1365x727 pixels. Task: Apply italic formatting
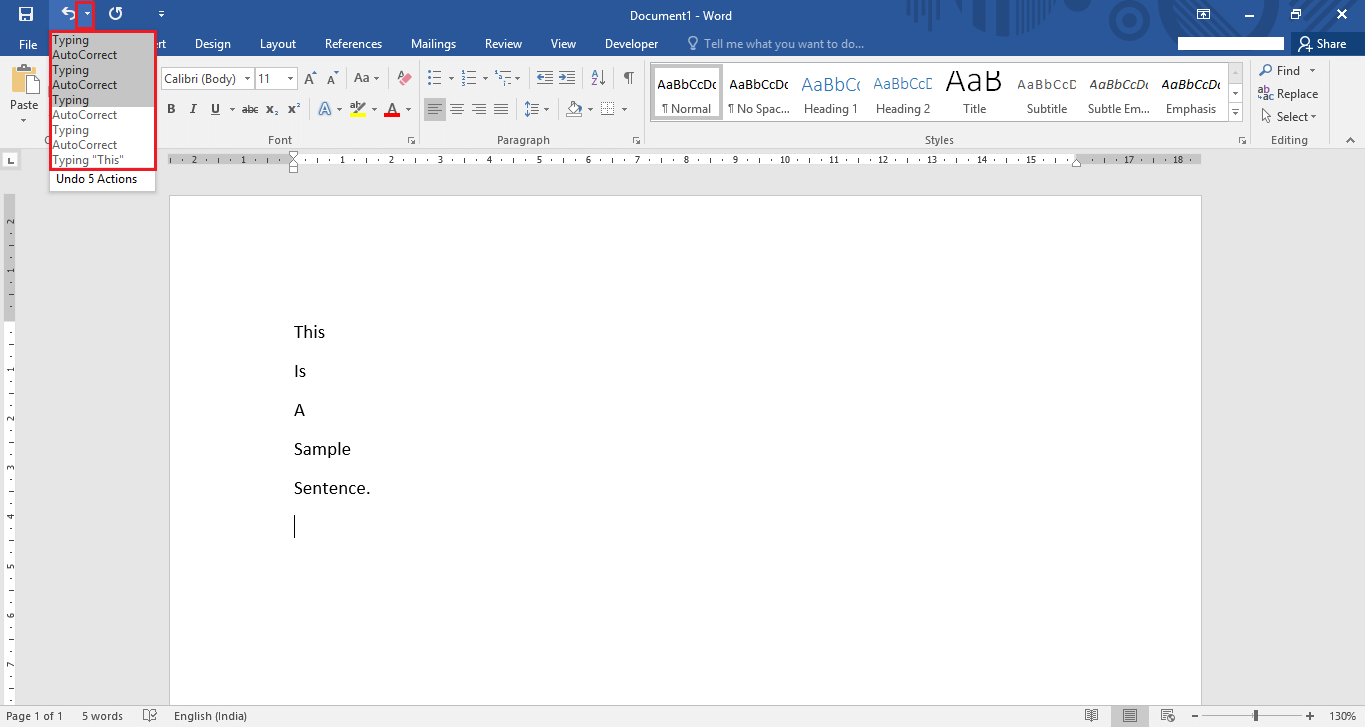tap(192, 109)
